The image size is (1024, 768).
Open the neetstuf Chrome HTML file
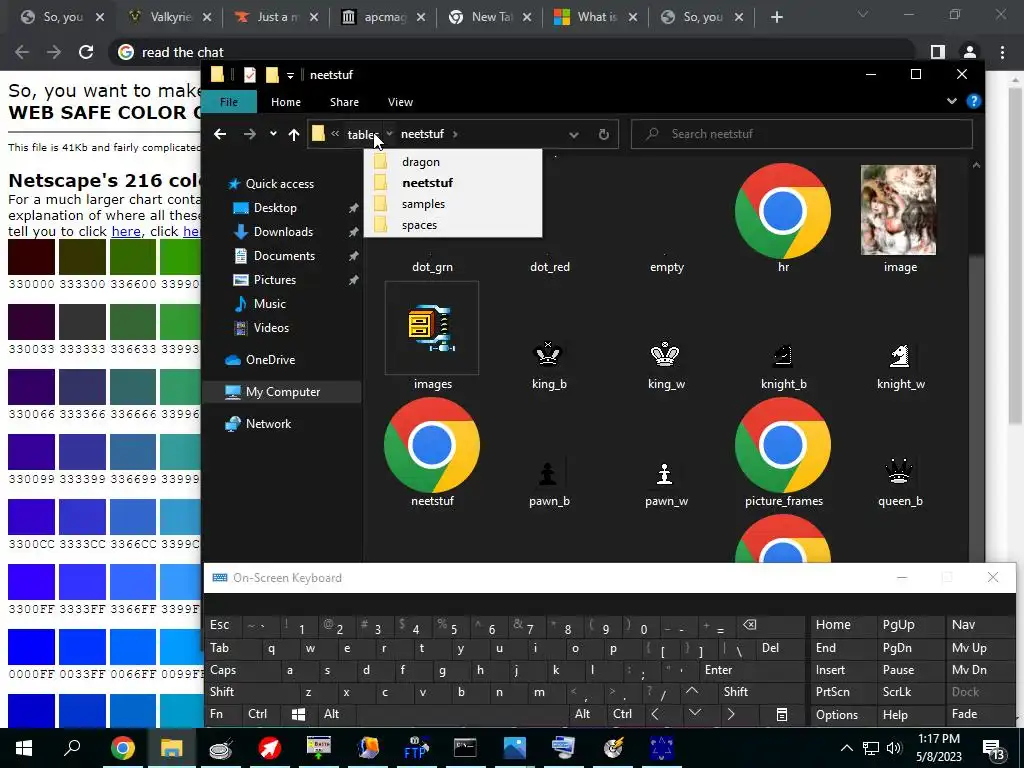(432, 445)
